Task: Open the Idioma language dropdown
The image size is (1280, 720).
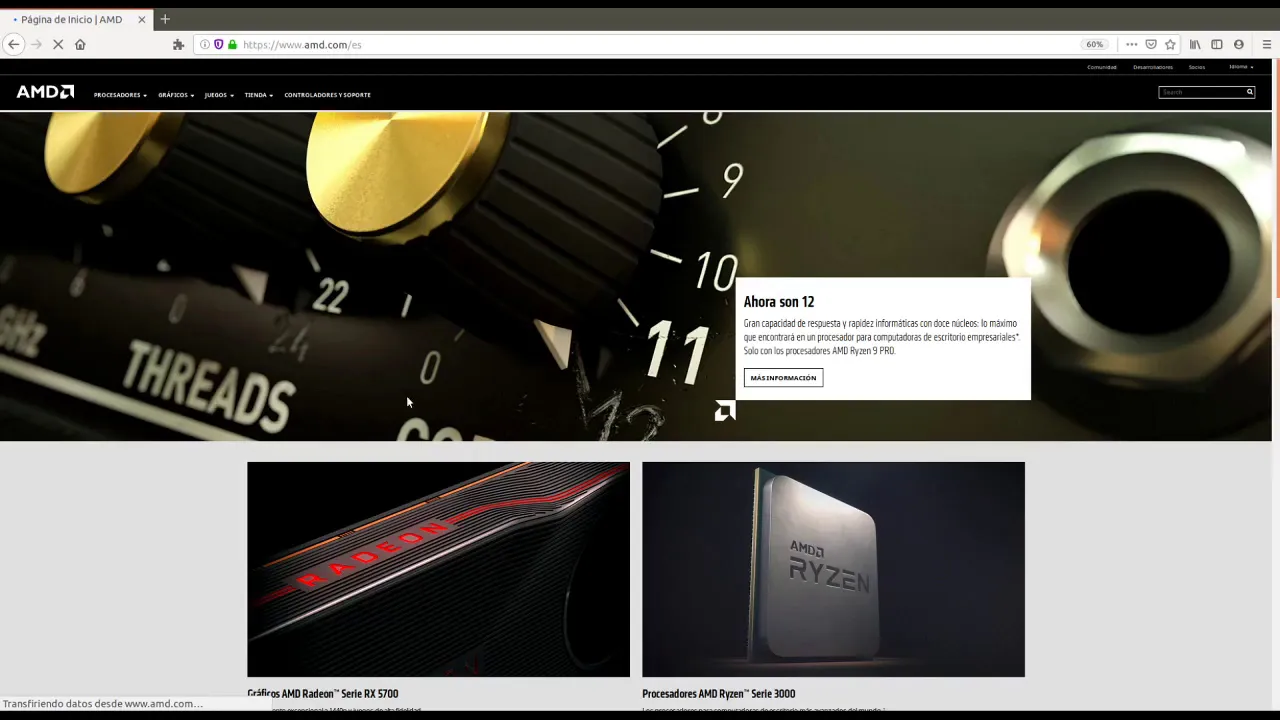Action: (x=1241, y=67)
